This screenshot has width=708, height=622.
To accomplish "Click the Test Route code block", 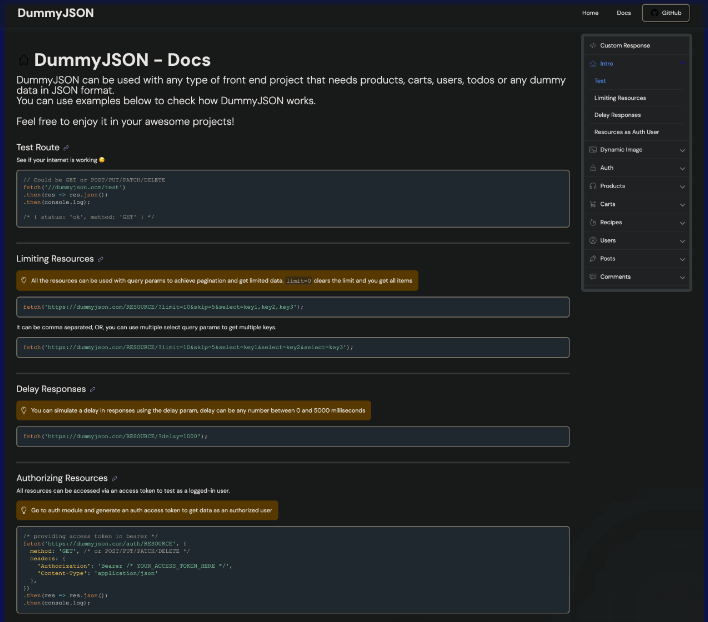I will coord(293,199).
